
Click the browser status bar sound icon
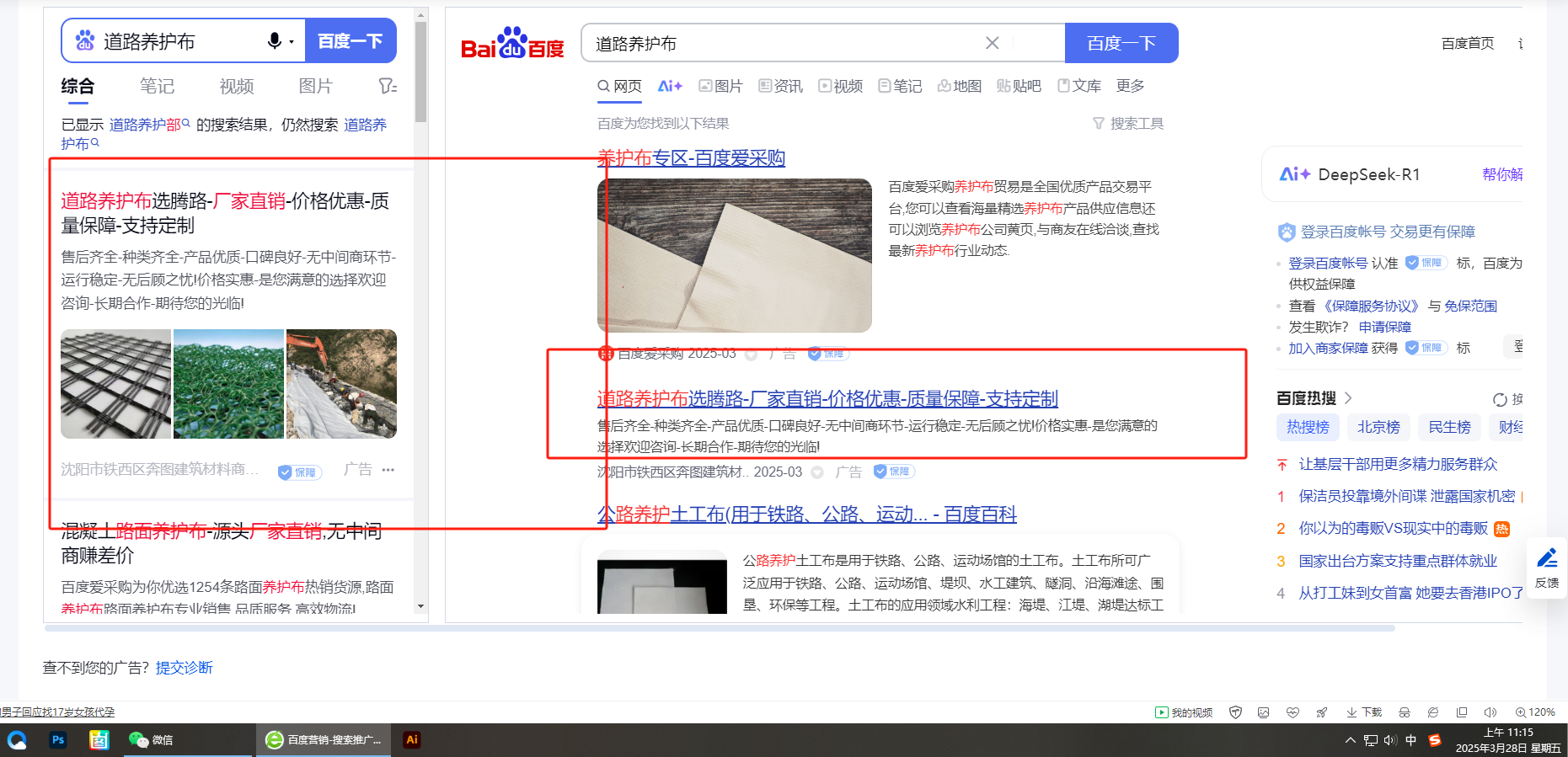click(1490, 712)
